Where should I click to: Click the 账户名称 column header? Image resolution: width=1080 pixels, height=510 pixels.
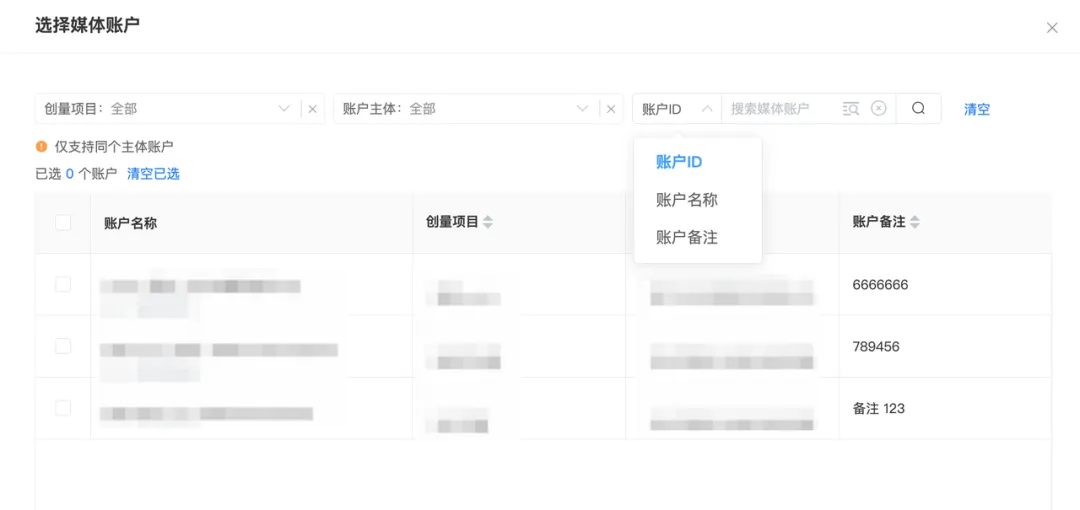click(x=130, y=223)
